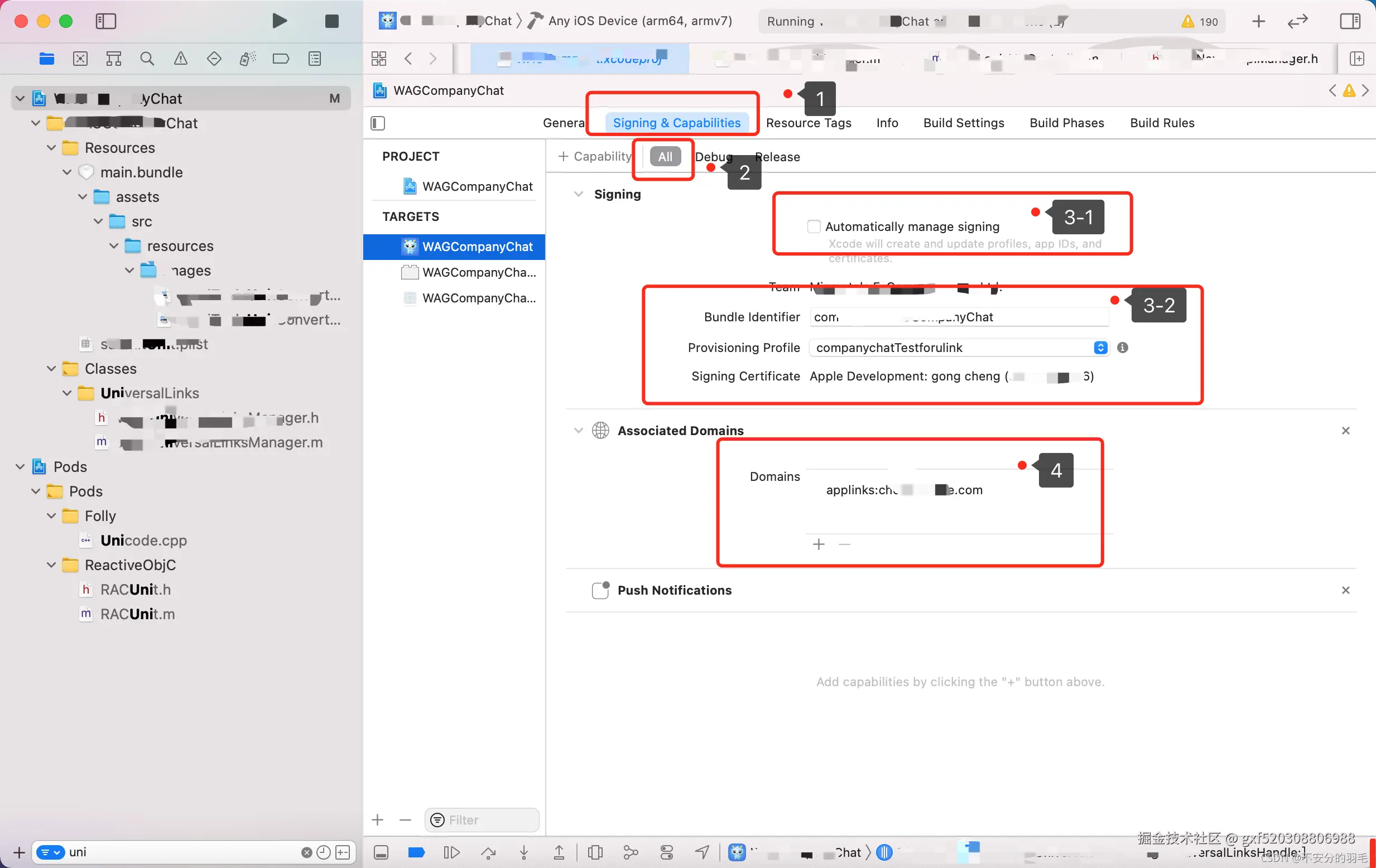Toggle the project targets list sidebar

[378, 123]
